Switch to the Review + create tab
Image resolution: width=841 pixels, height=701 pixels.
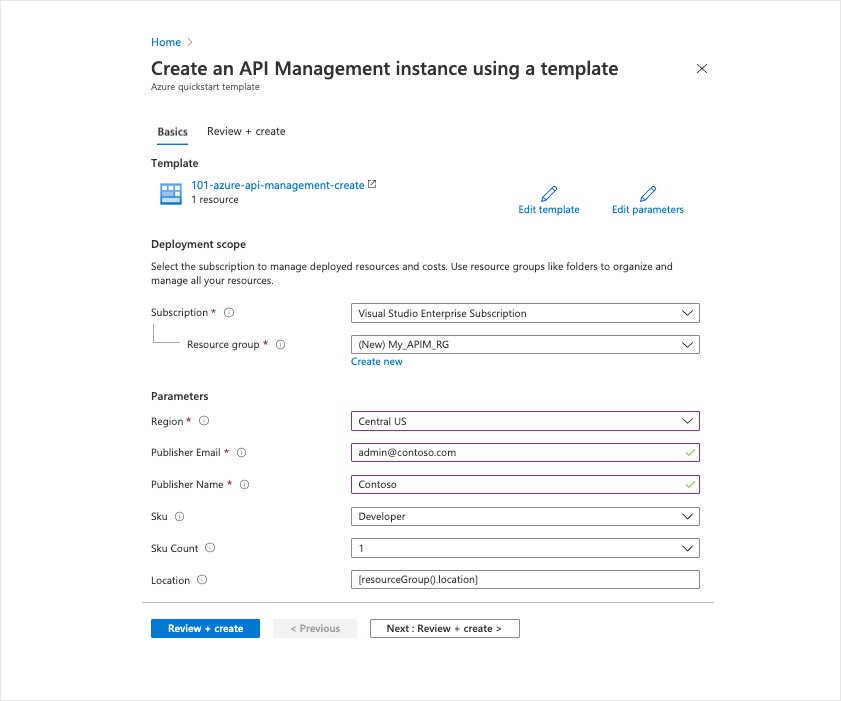[246, 131]
